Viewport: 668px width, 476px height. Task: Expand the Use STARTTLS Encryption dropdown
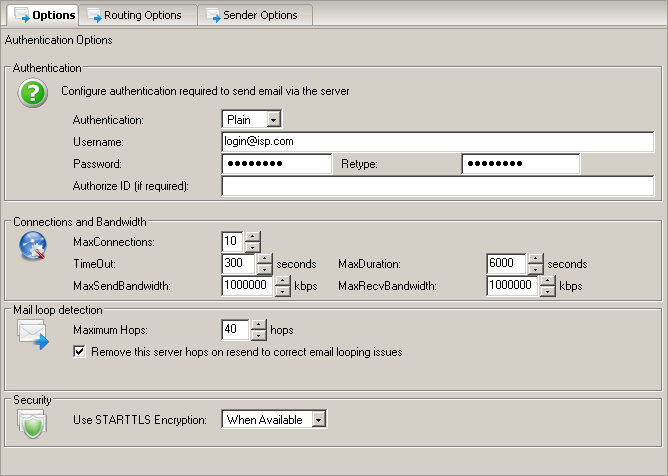click(319, 420)
